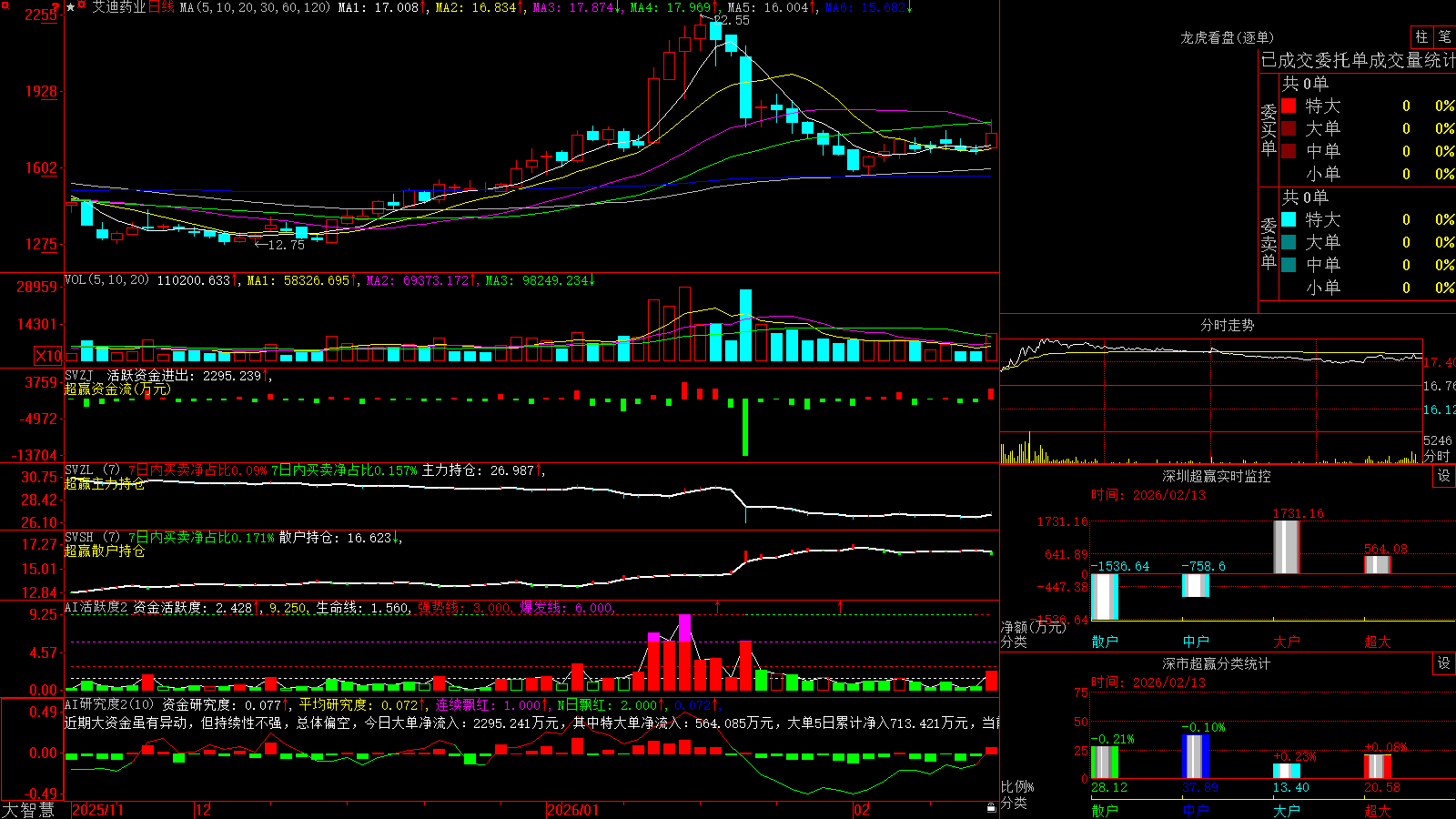Click the 日线 period label
Image resolution: width=1456 pixels, height=819 pixels.
tap(161, 7)
